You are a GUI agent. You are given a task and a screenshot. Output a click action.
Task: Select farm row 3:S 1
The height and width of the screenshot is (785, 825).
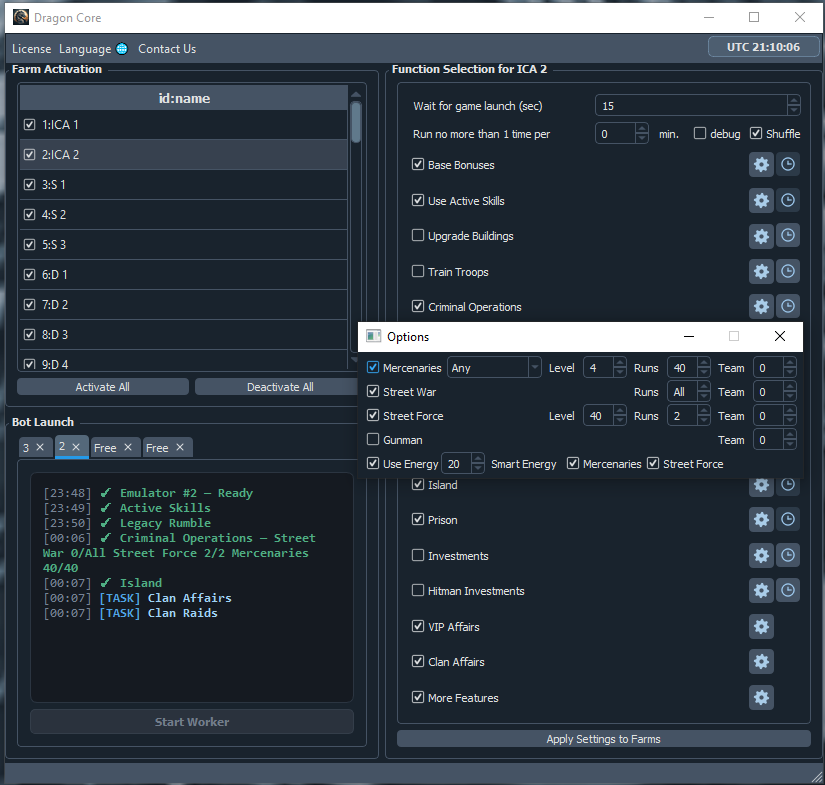[183, 185]
